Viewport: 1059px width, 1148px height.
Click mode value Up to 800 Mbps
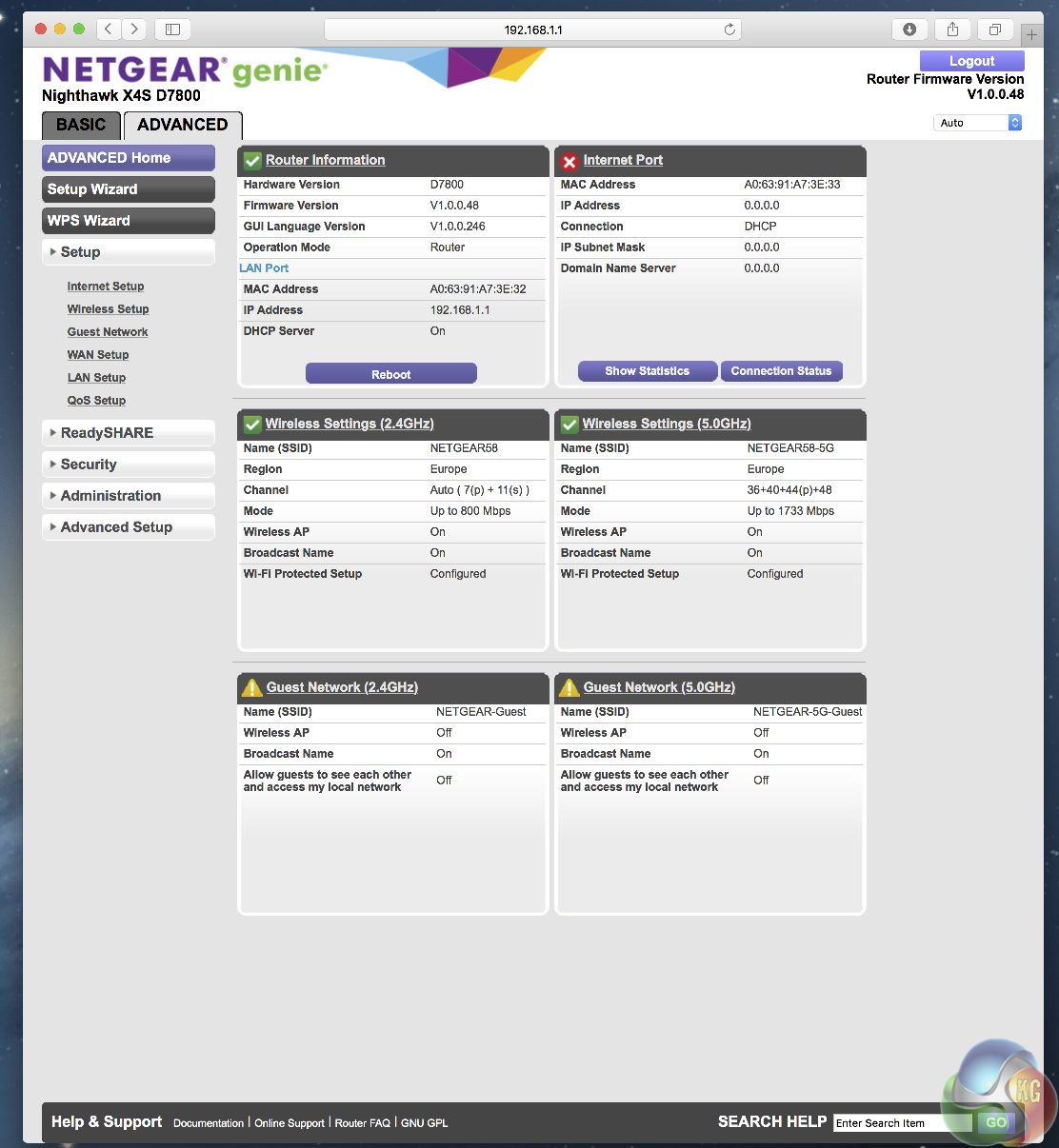point(470,511)
